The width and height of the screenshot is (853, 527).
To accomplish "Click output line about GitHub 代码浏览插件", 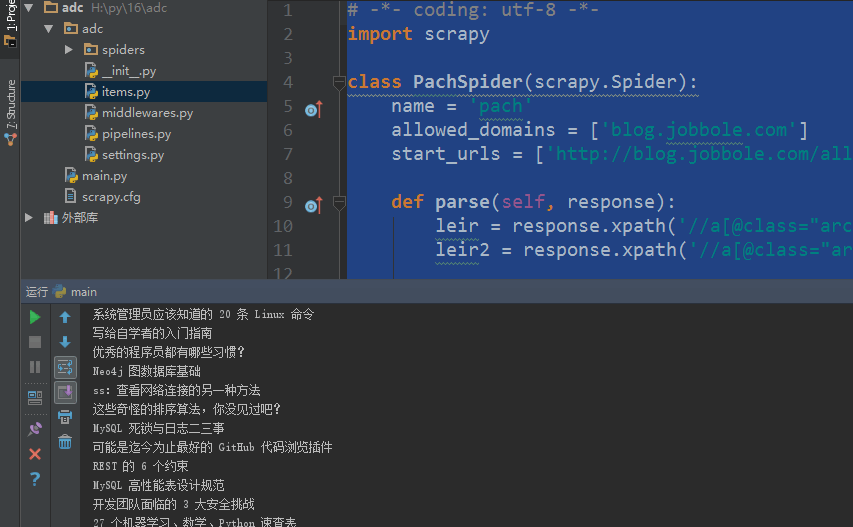I will [x=213, y=447].
